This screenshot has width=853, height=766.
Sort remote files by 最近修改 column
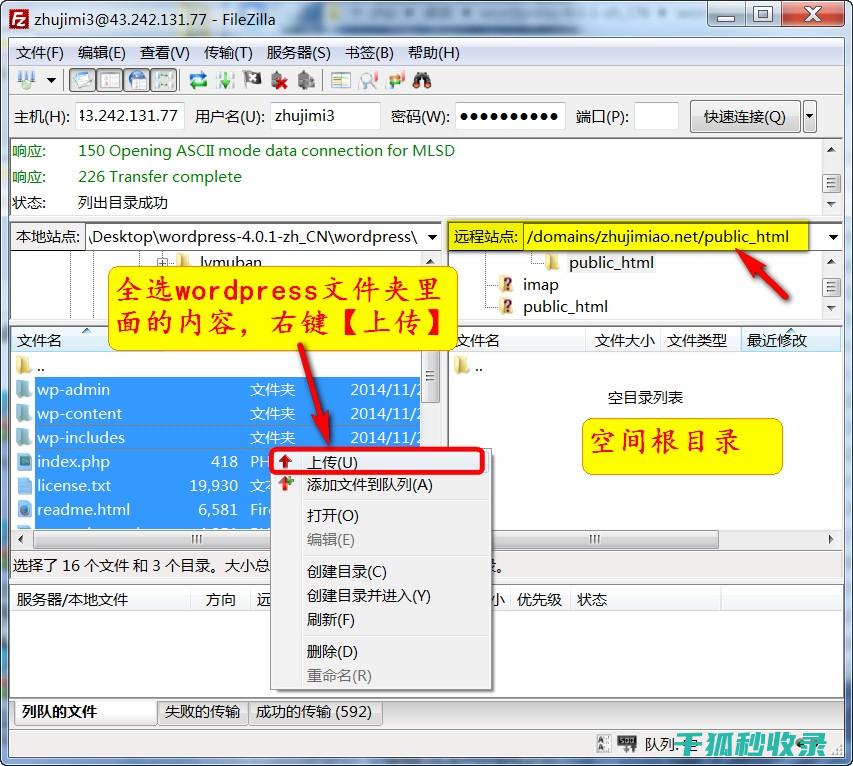tap(790, 341)
